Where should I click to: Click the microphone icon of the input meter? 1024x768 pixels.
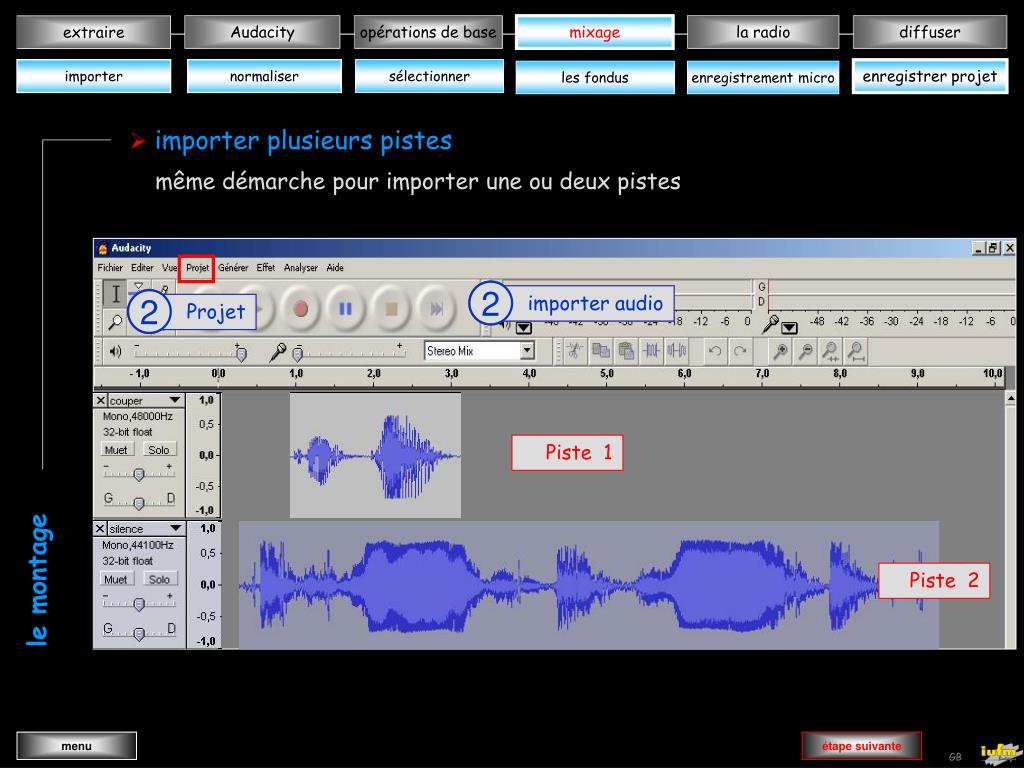pos(771,323)
